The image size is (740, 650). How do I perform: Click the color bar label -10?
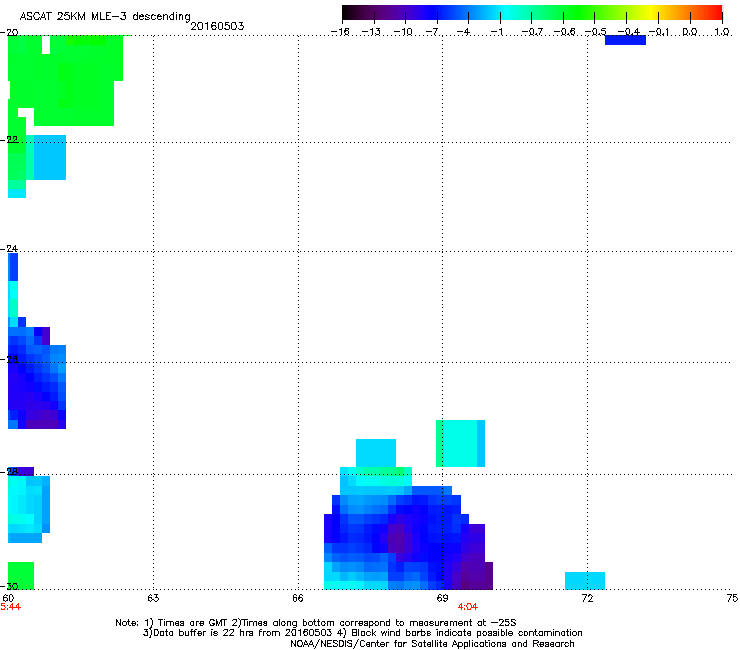click(403, 32)
